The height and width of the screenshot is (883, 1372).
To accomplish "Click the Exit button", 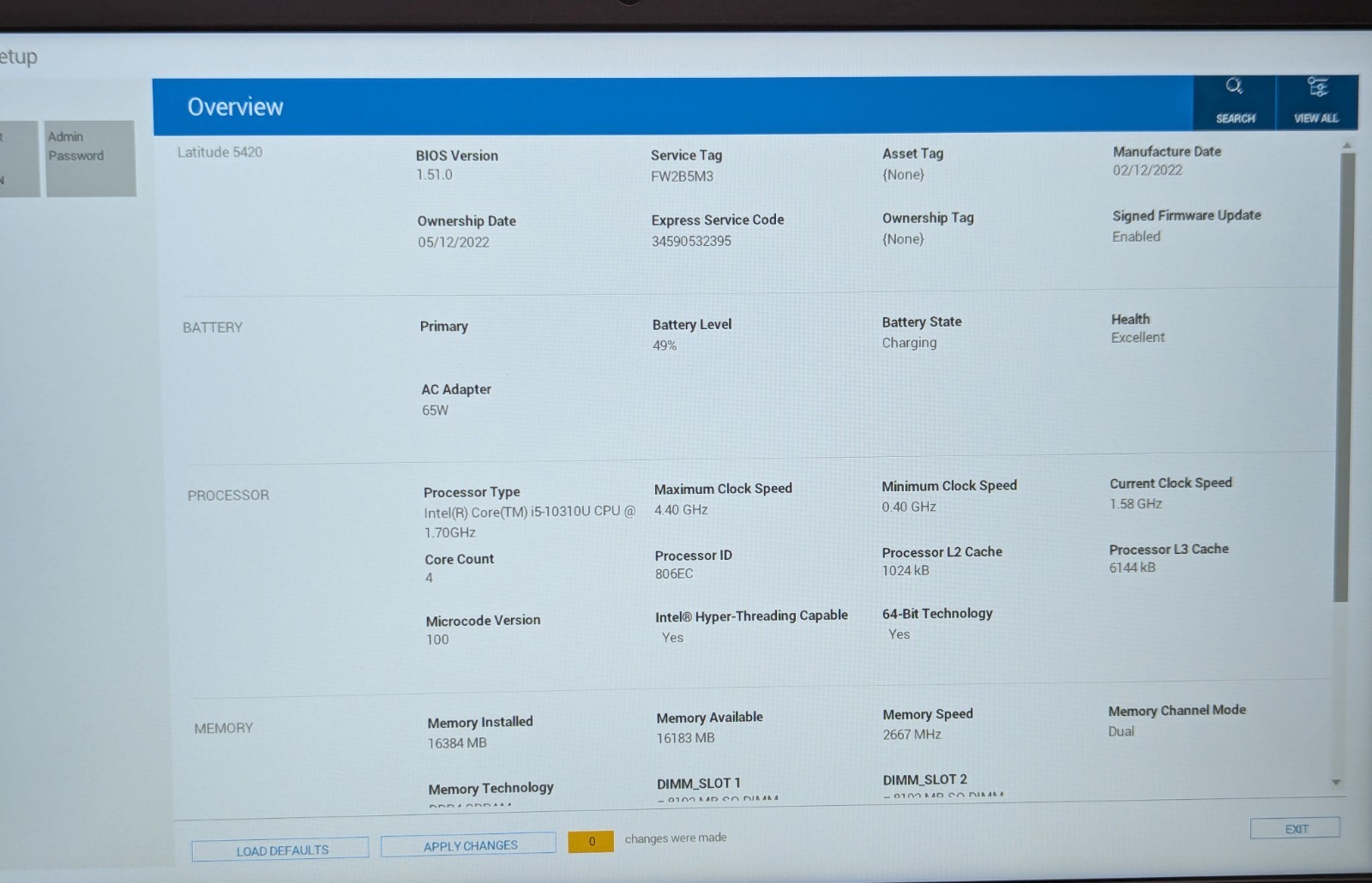I will tap(1295, 828).
